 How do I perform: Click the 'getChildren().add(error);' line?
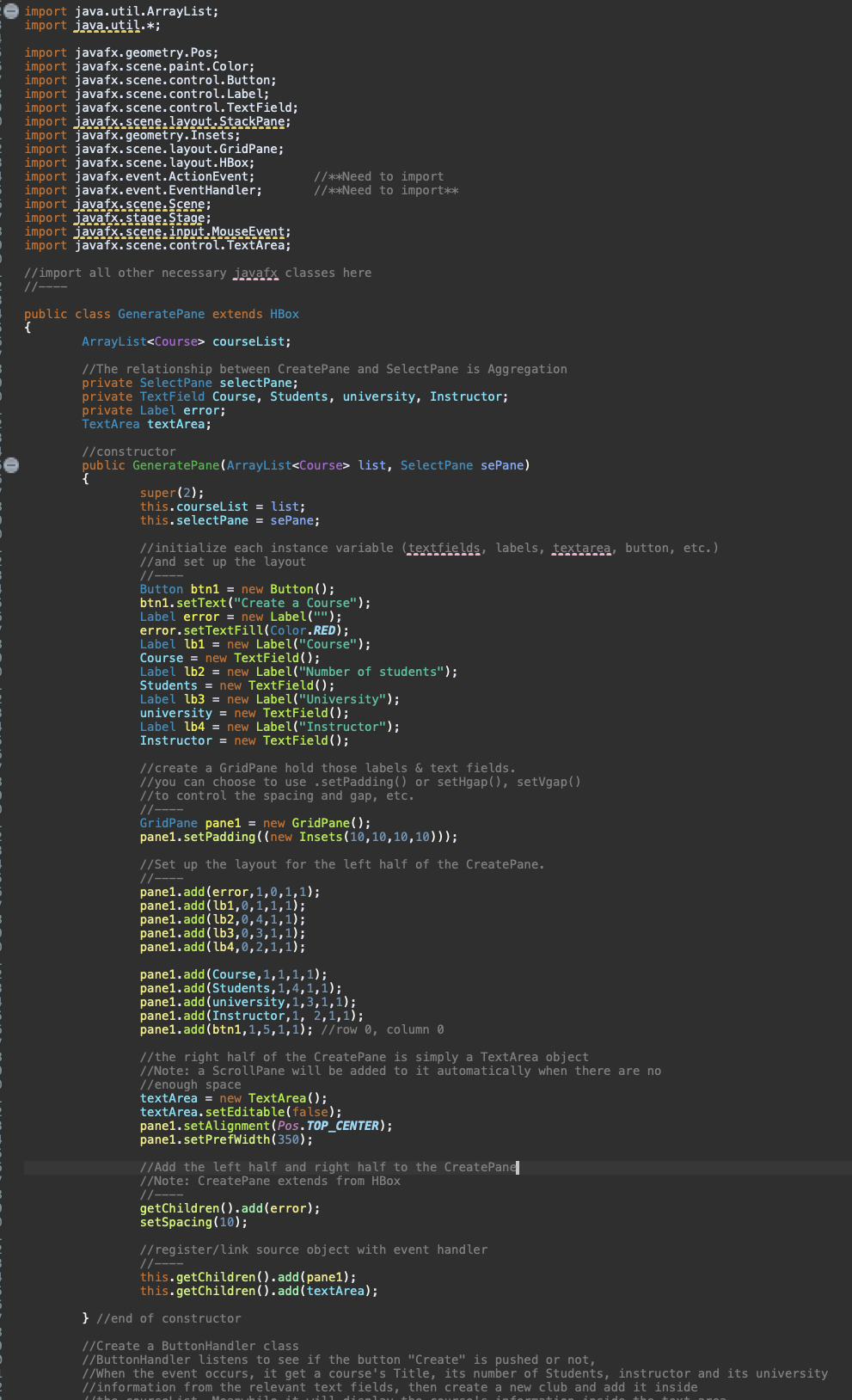click(x=230, y=1208)
